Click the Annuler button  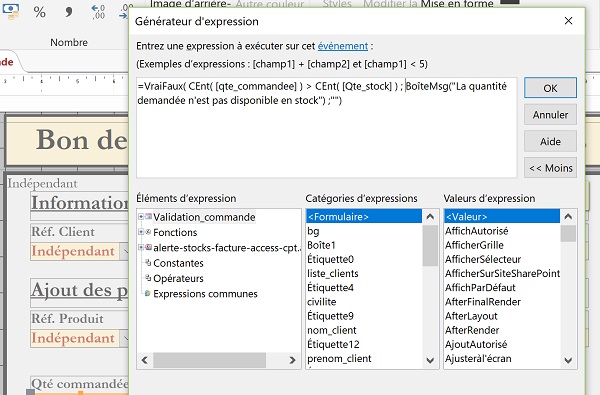tap(550, 114)
